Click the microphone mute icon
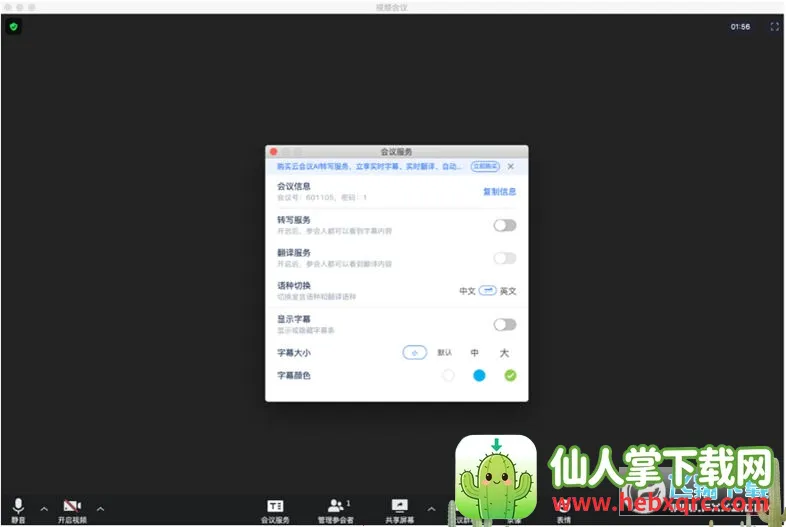786x527 pixels. pyautogui.click(x=18, y=506)
